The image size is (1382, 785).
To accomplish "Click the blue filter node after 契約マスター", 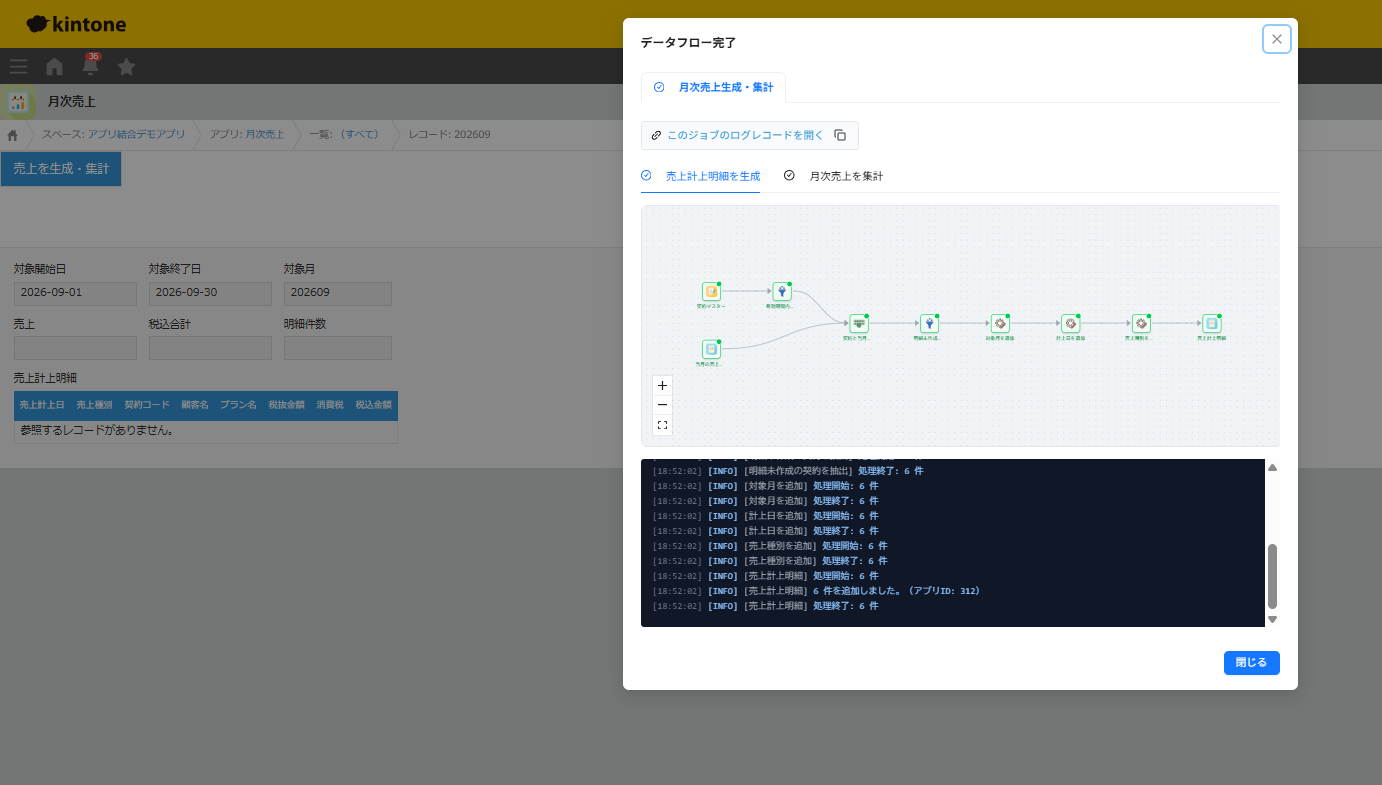I will pyautogui.click(x=782, y=291).
